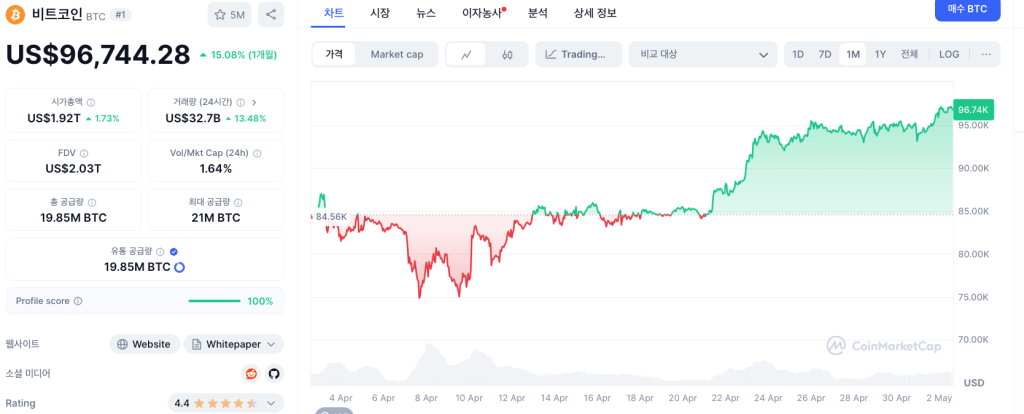Expand the Rating 4.4 dropdown
The image size is (1024, 414).
point(226,403)
